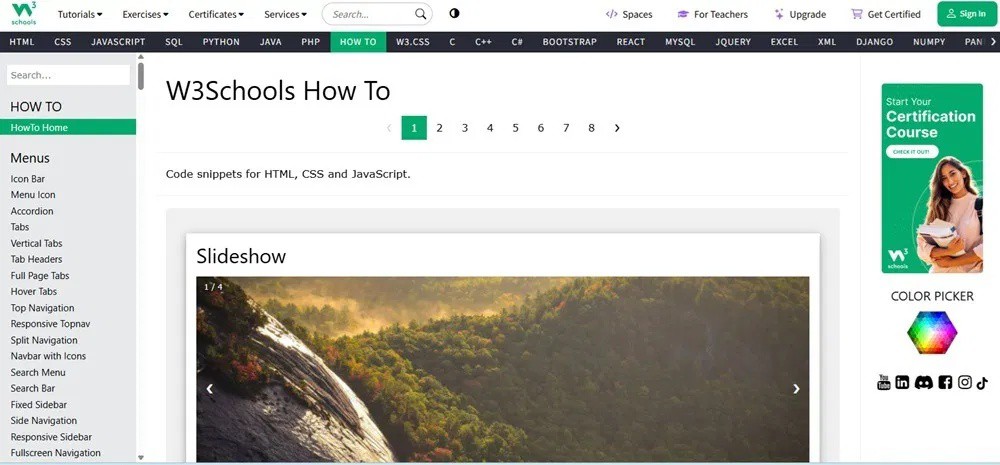Open Menu Icon in sidebar
Screen dimensions: 1000x465
33,195
